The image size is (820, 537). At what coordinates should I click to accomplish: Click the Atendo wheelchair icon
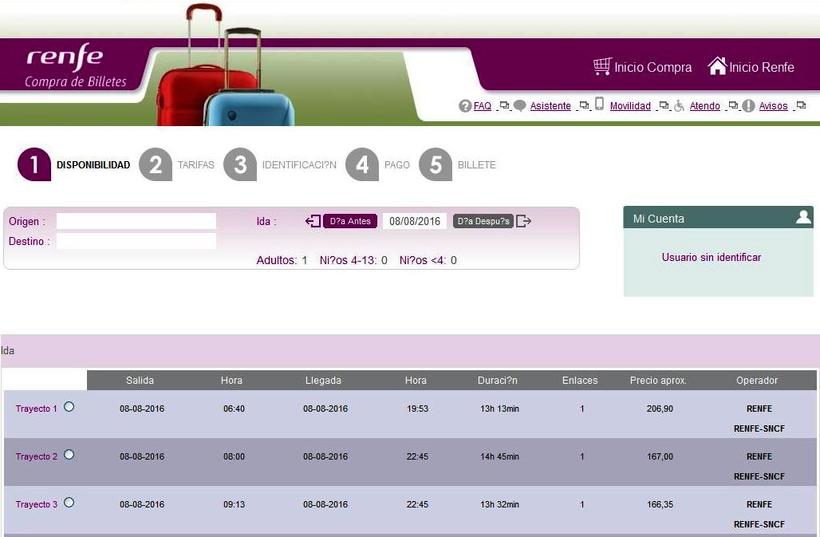click(679, 106)
